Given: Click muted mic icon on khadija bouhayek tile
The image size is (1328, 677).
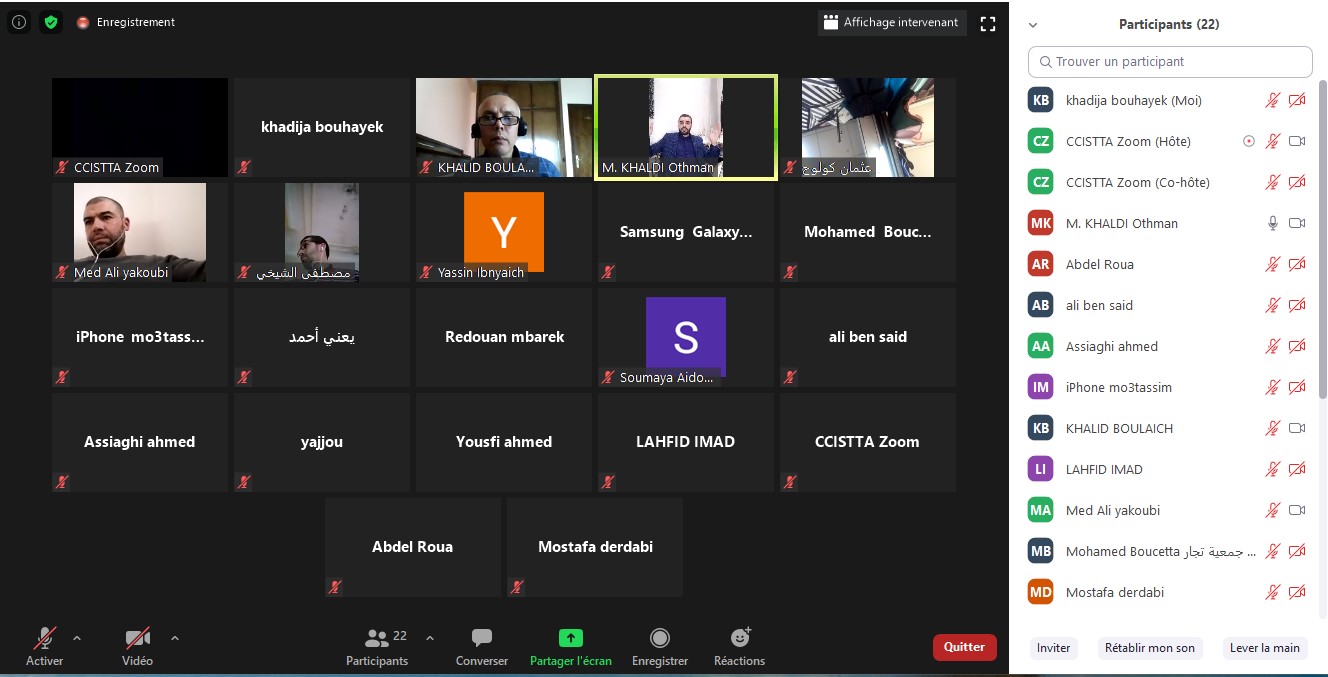Looking at the screenshot, I should (x=244, y=167).
